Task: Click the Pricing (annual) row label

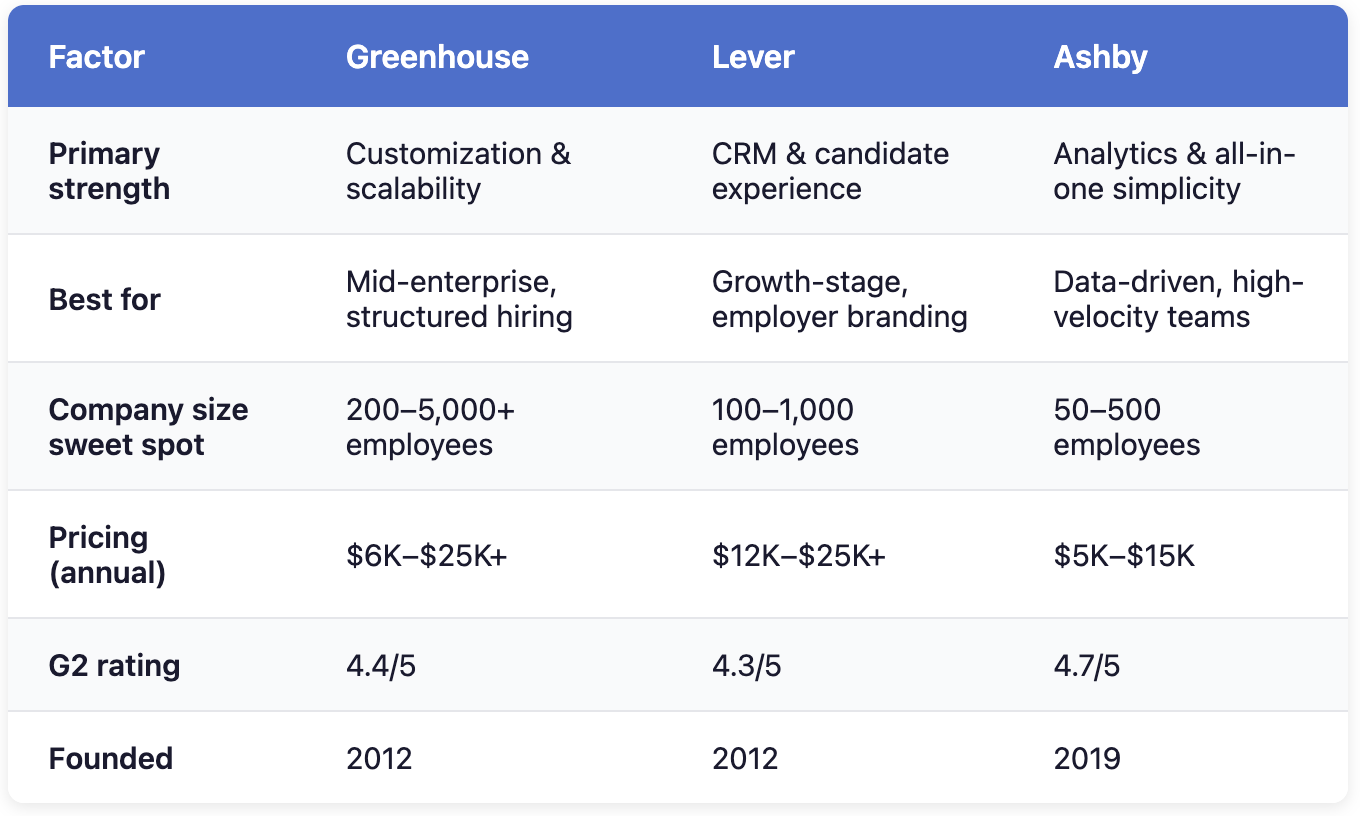Action: [107, 555]
